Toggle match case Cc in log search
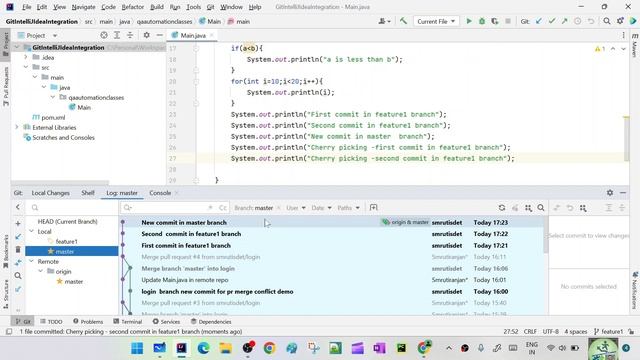This screenshot has height=360, width=640. coord(222,208)
